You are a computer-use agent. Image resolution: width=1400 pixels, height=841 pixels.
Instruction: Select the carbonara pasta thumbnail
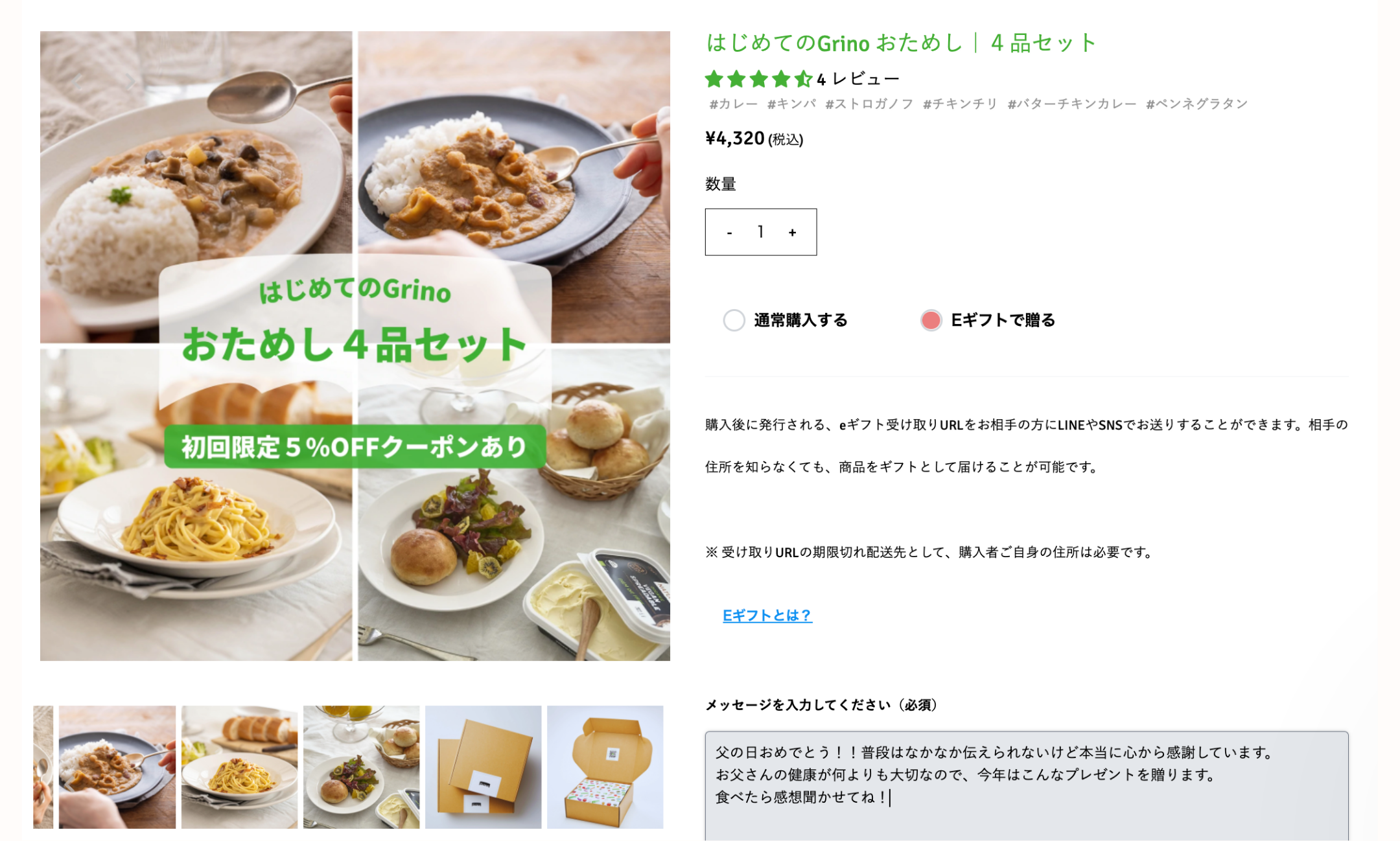[x=239, y=767]
